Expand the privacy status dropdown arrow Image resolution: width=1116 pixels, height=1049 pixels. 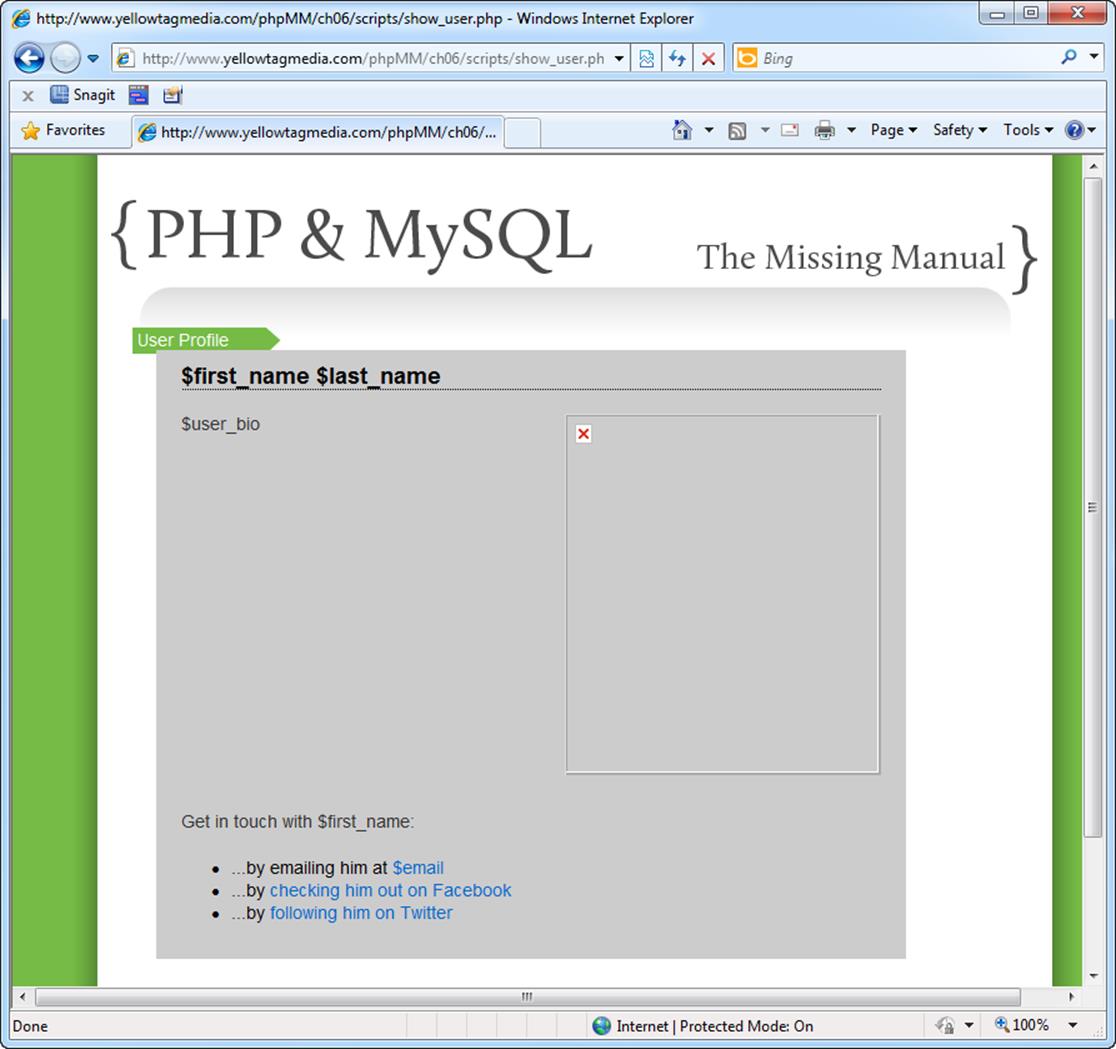pyautogui.click(x=969, y=1026)
